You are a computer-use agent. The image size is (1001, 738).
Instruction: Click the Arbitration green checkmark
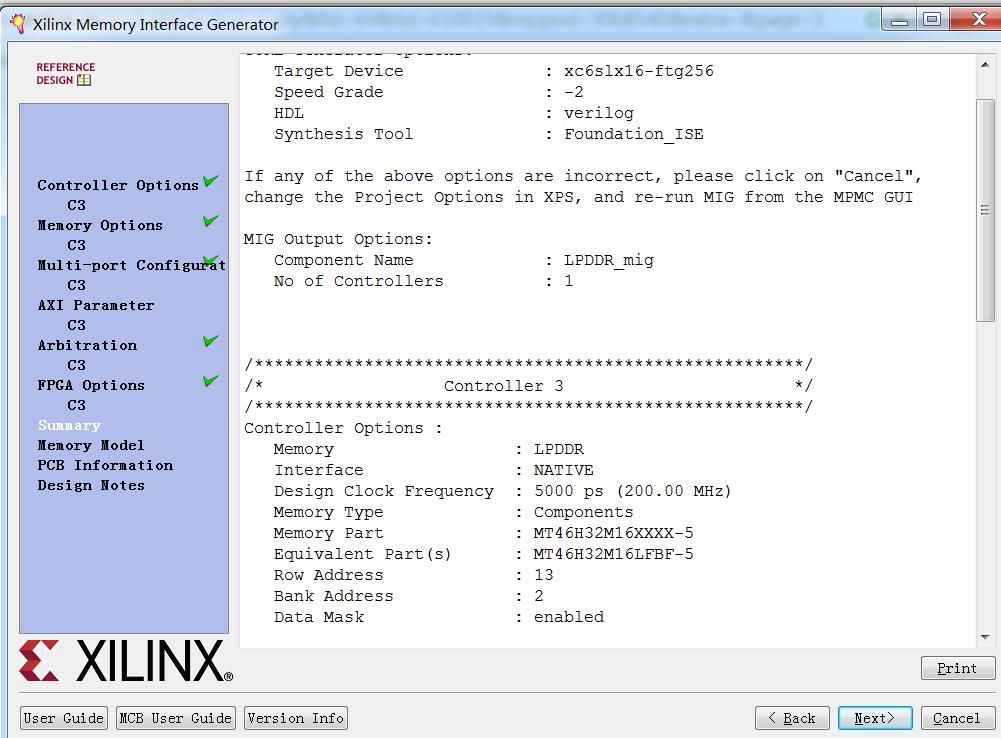(211, 341)
